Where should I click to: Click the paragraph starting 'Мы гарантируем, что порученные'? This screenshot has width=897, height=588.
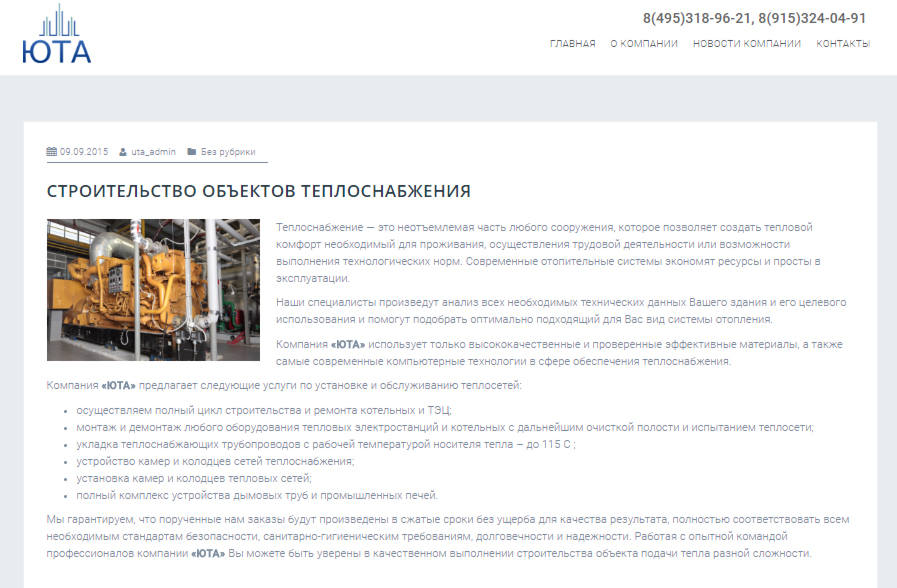tap(447, 537)
